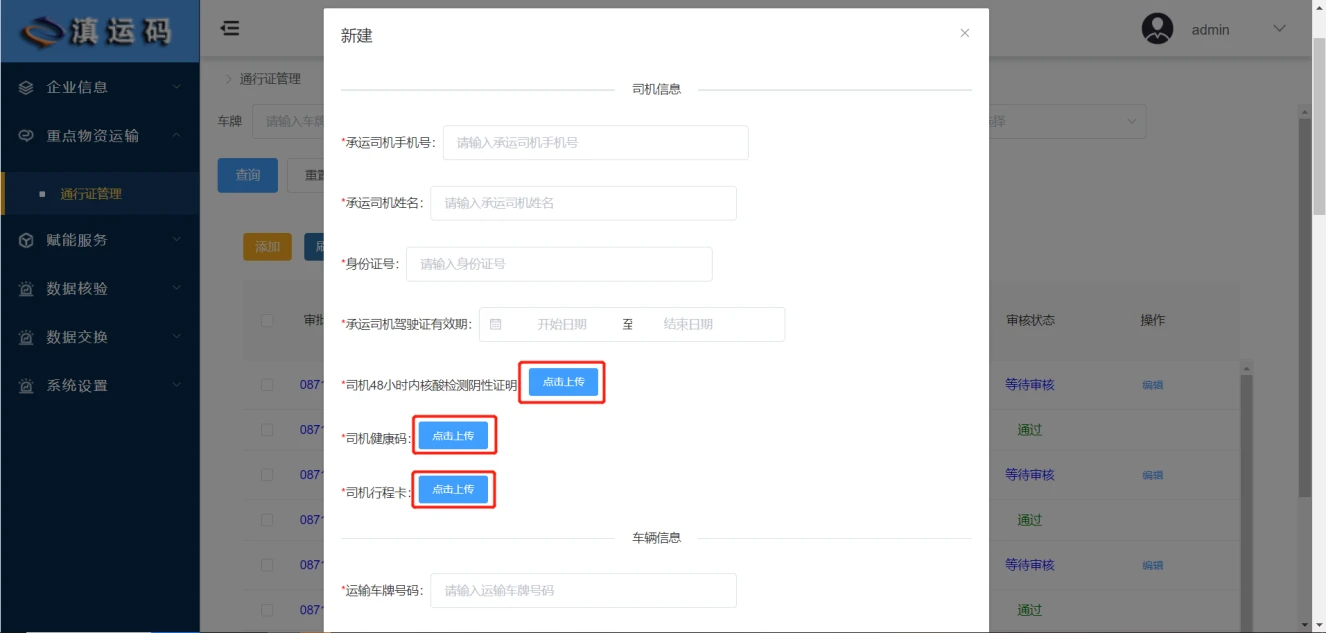Click the 赋能服务 cube icon
The height and width of the screenshot is (633, 1326).
[26, 241]
